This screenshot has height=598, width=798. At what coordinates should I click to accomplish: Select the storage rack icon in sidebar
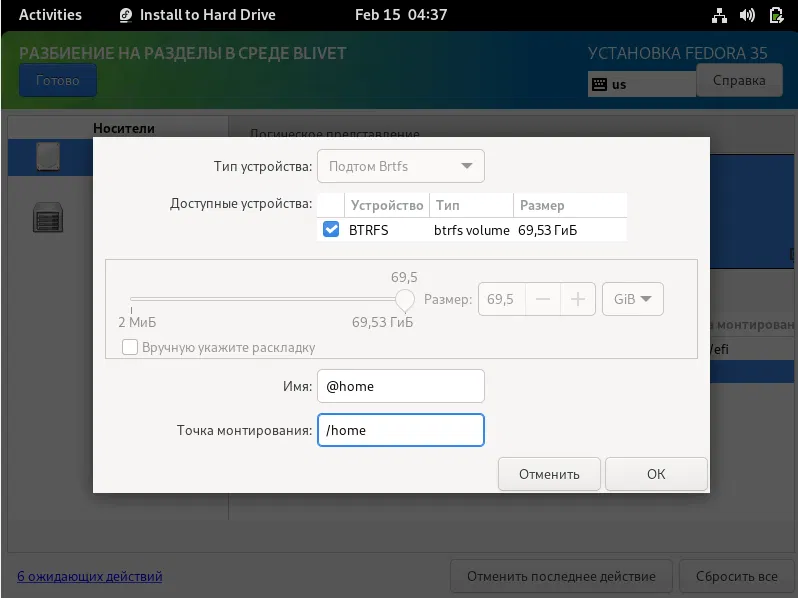(48, 218)
